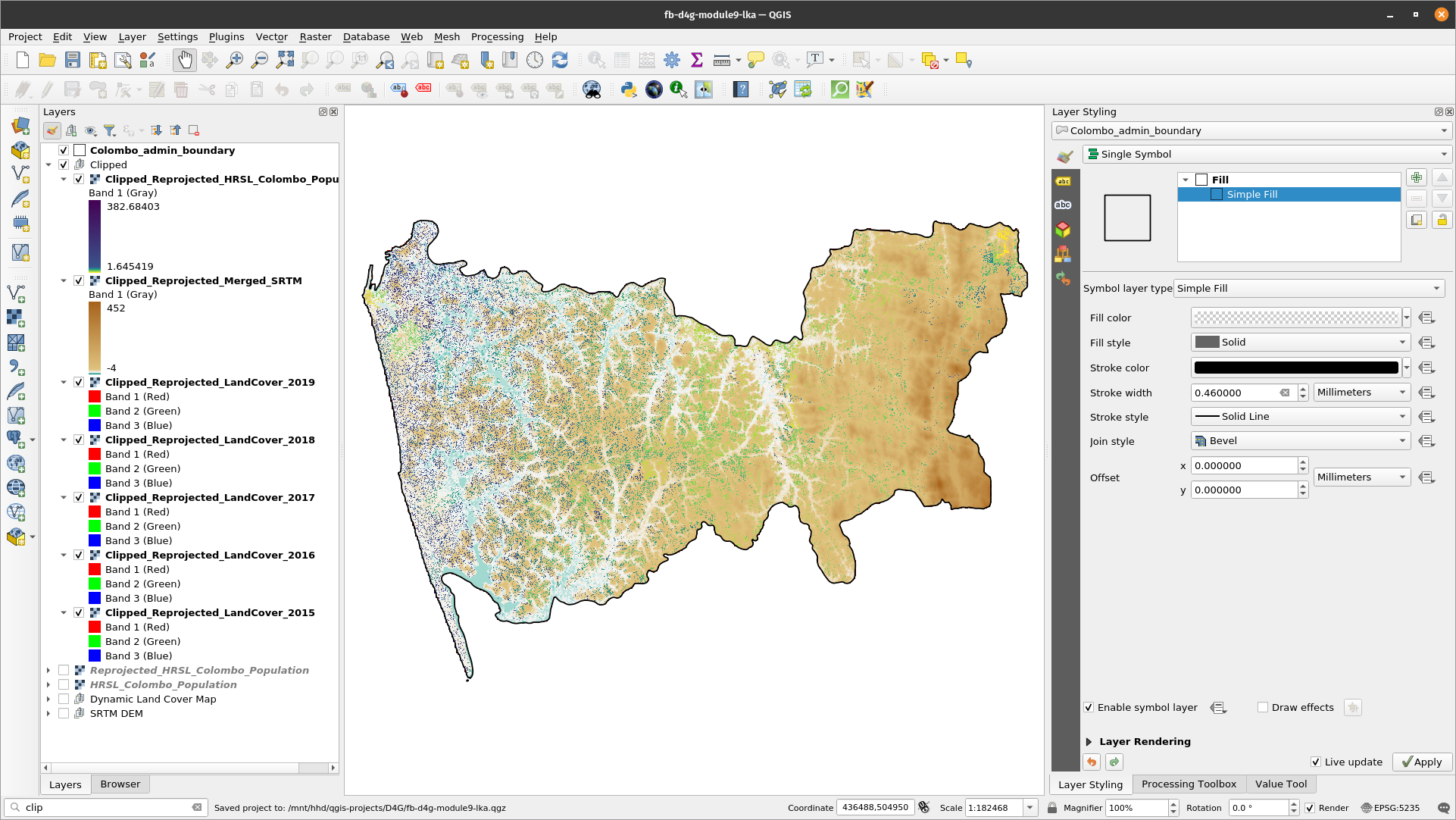Toggle visibility of Colombo_admin_boundary layer
This screenshot has width=1456, height=820.
(64, 150)
